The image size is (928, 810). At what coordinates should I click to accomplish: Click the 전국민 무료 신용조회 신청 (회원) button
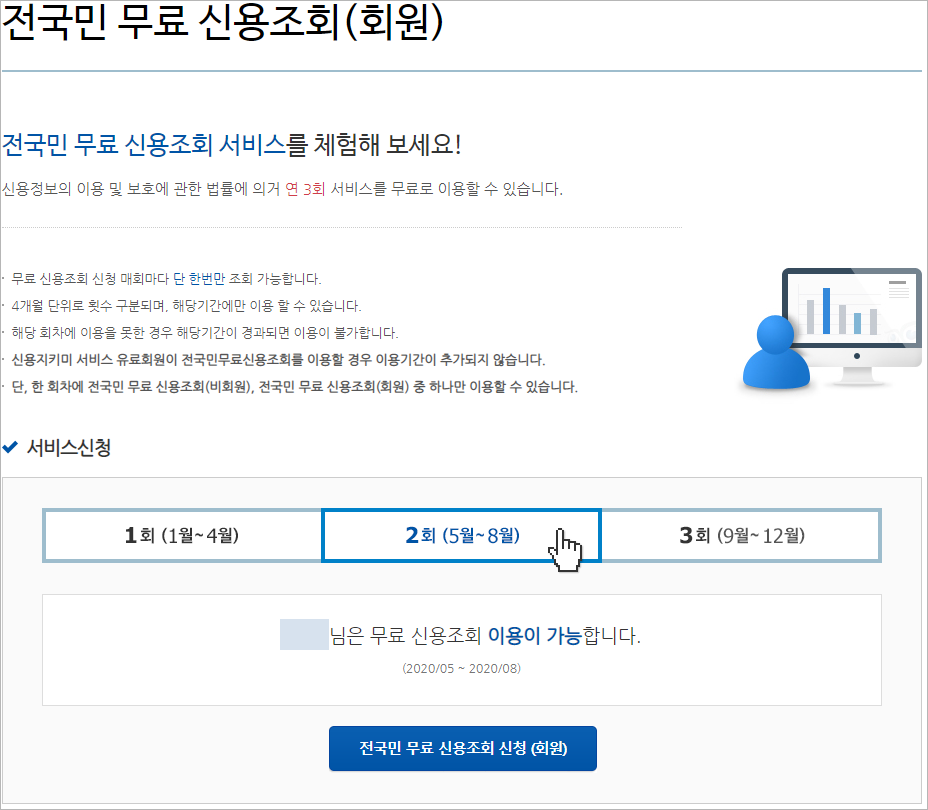[x=462, y=747]
